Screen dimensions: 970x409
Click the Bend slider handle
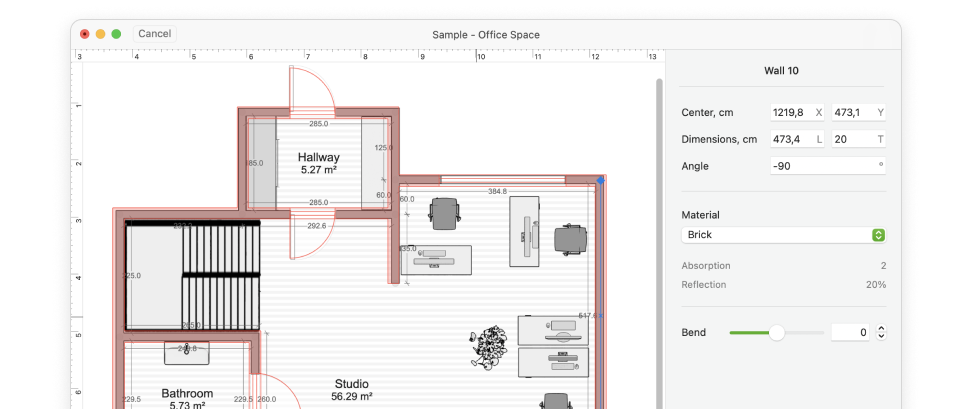click(776, 333)
